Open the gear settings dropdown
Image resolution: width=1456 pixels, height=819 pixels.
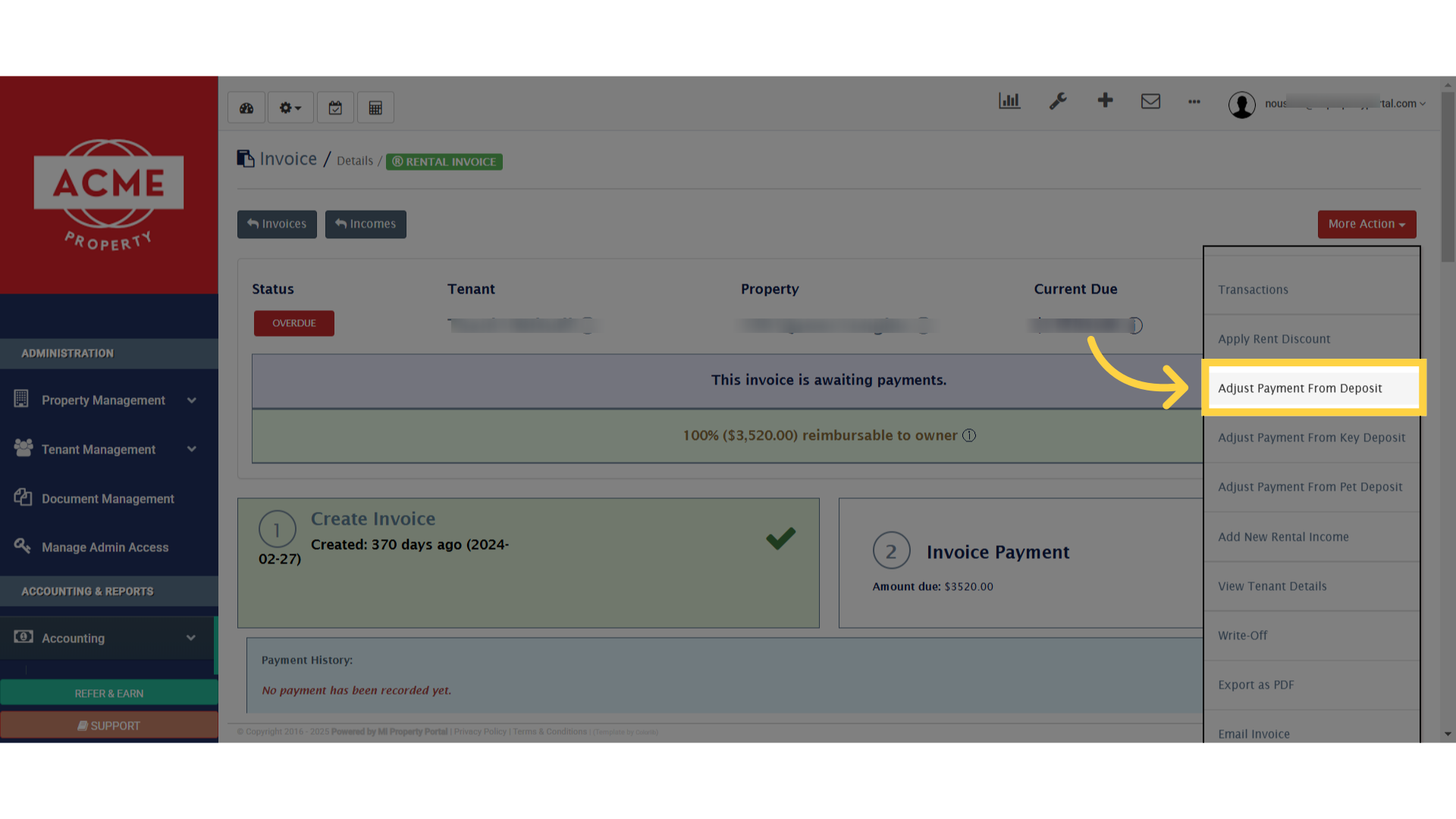tap(290, 107)
